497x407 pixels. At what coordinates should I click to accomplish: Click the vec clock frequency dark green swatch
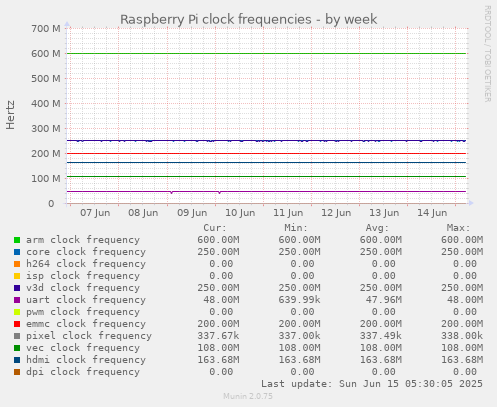(x=17, y=348)
